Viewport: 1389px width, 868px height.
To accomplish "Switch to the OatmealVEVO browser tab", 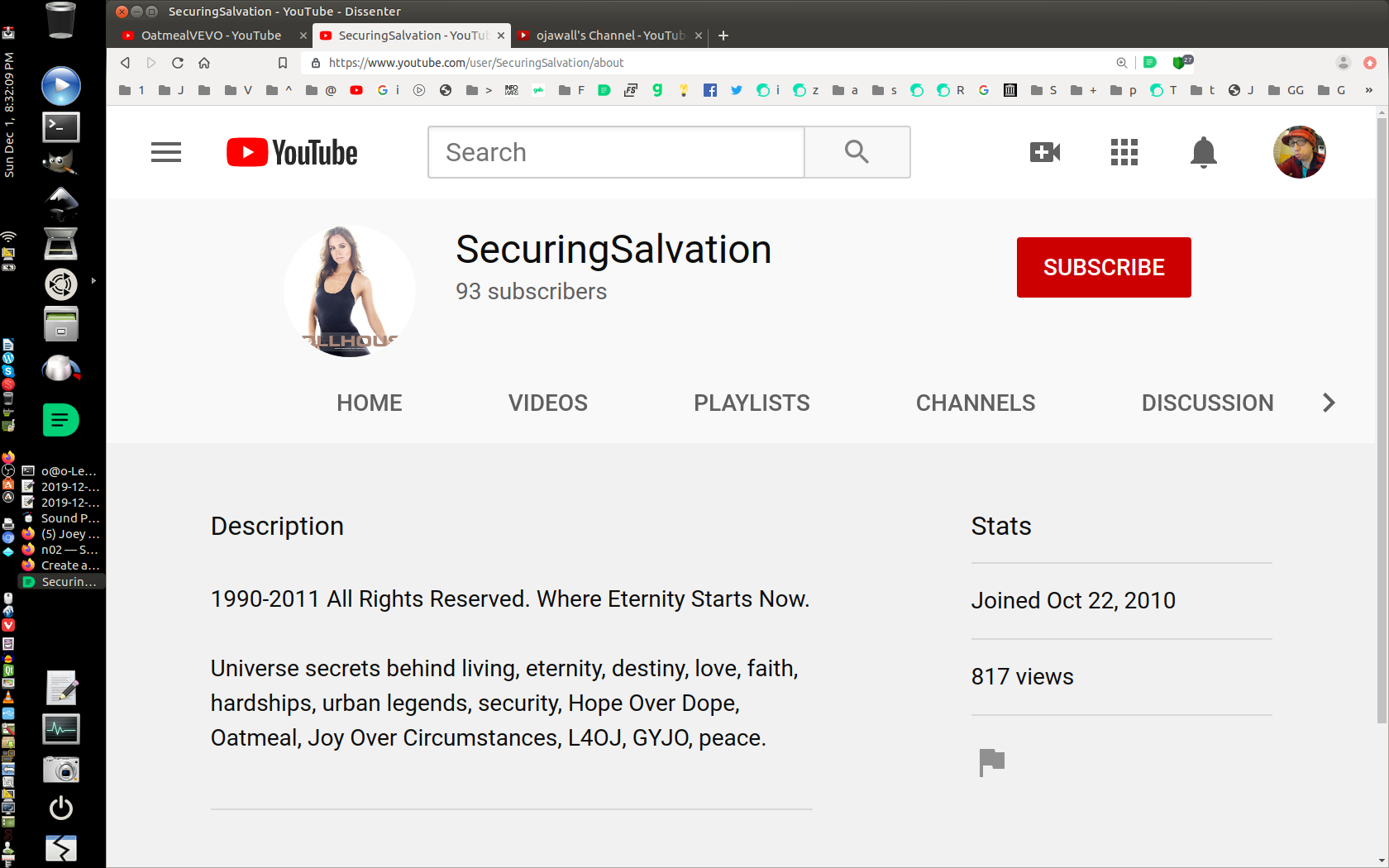I will 211,36.
